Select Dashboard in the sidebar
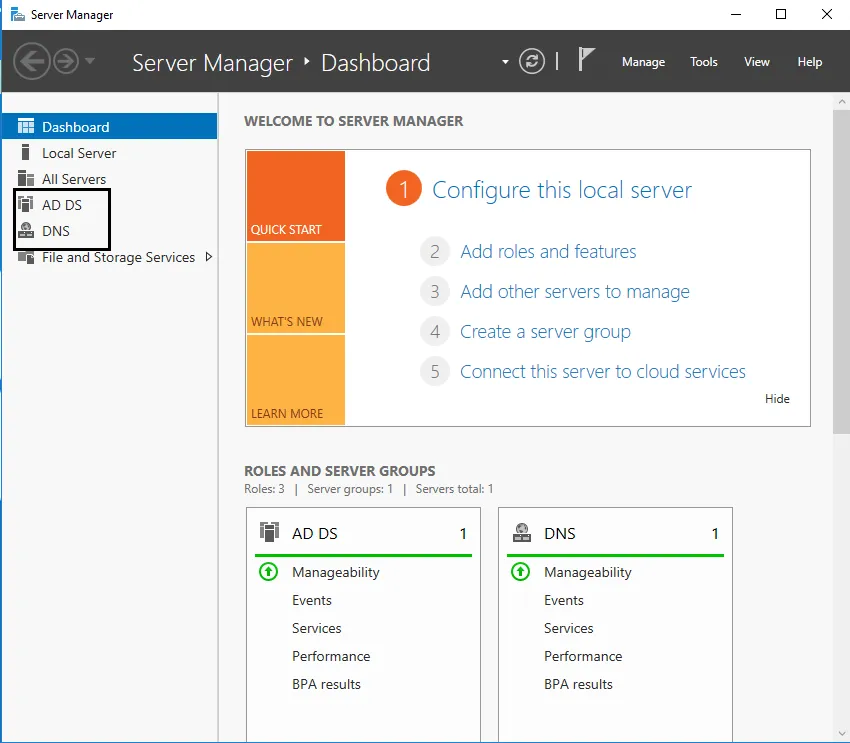Screen dimensions: 850x743 point(110,126)
